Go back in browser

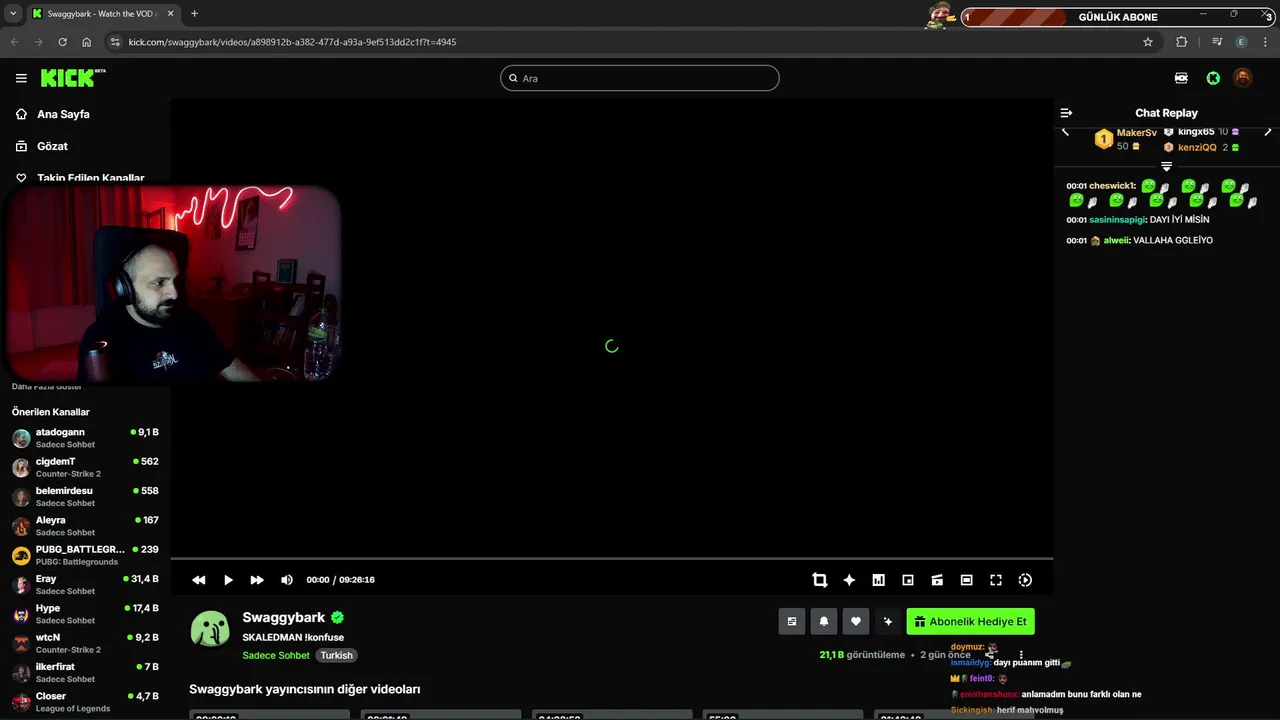click(15, 42)
